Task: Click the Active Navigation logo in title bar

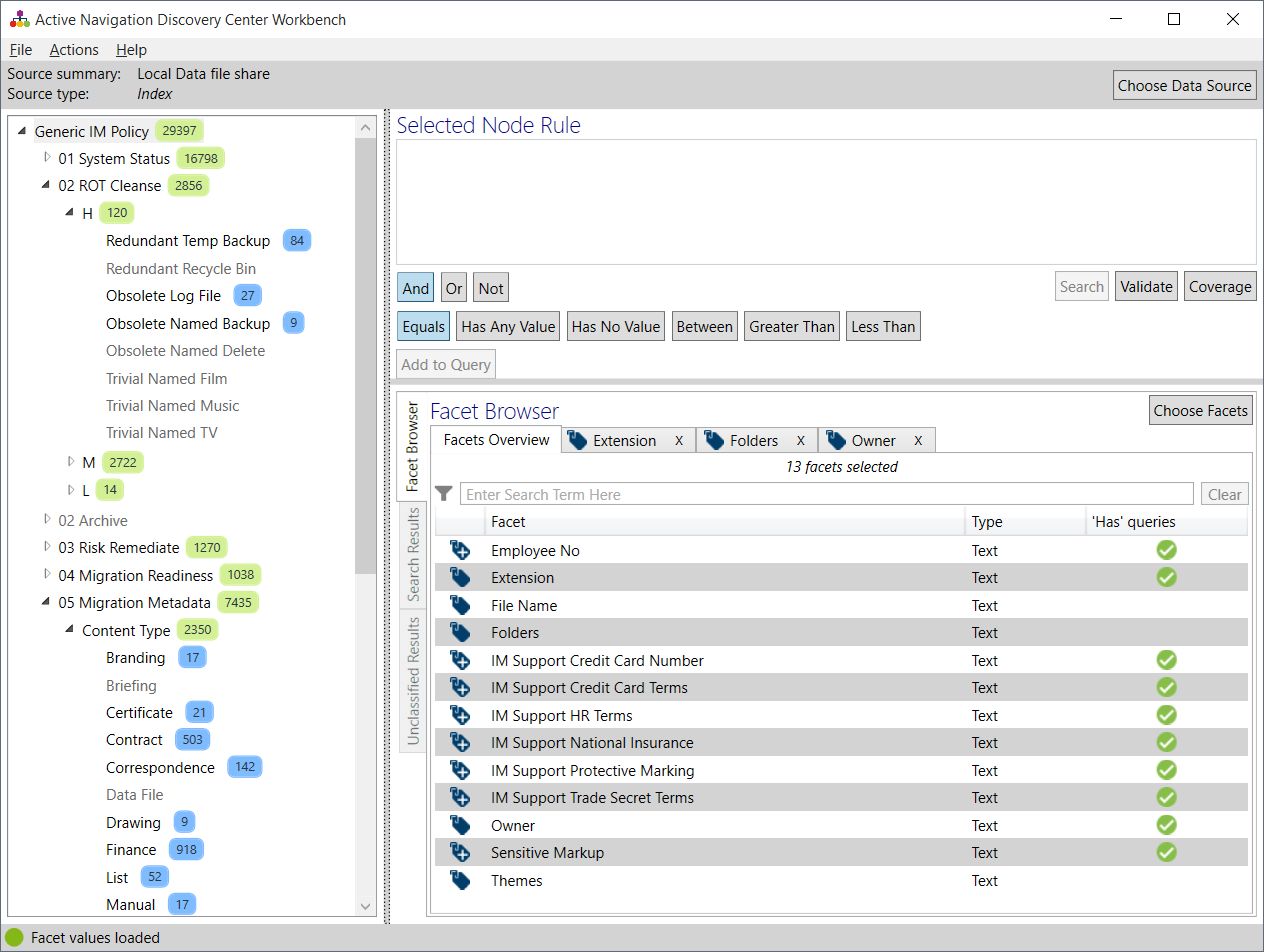Action: (x=19, y=18)
